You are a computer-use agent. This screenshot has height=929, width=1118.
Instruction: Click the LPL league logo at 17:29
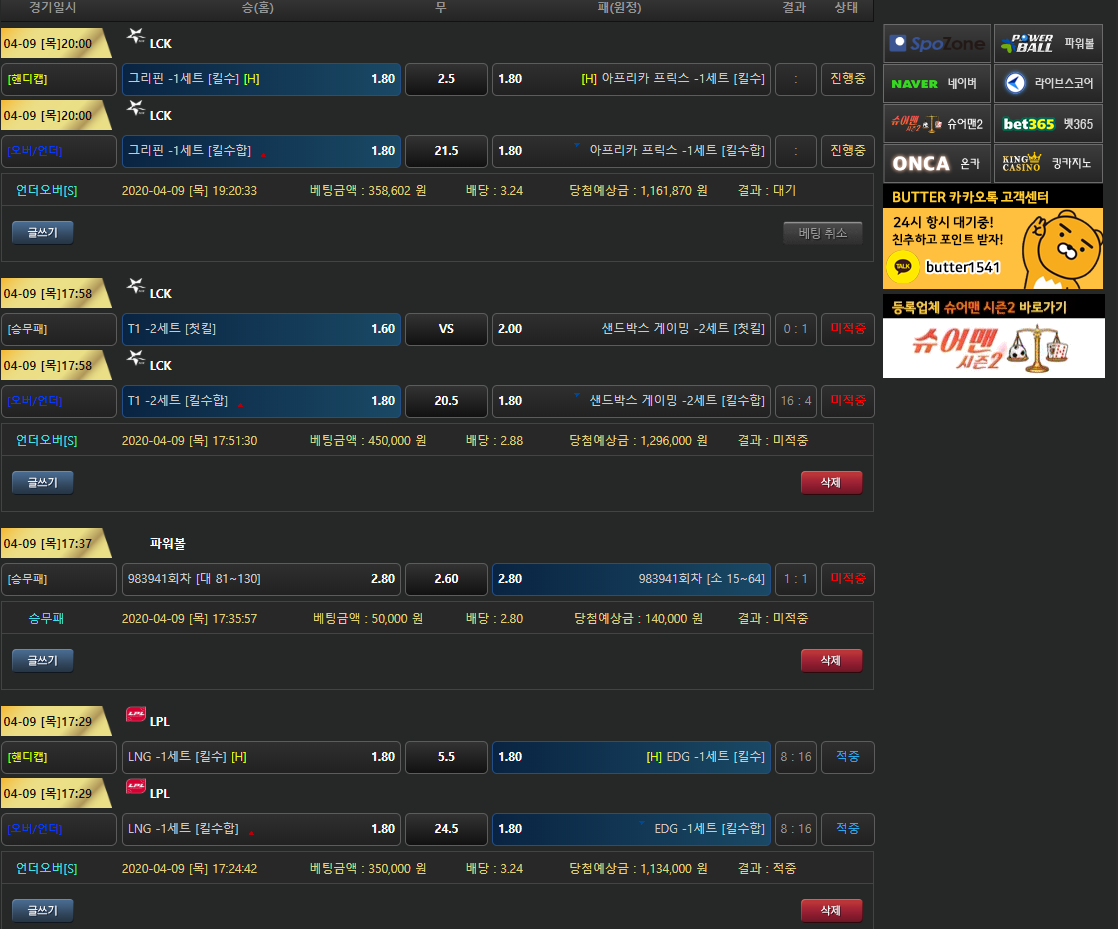point(136,715)
